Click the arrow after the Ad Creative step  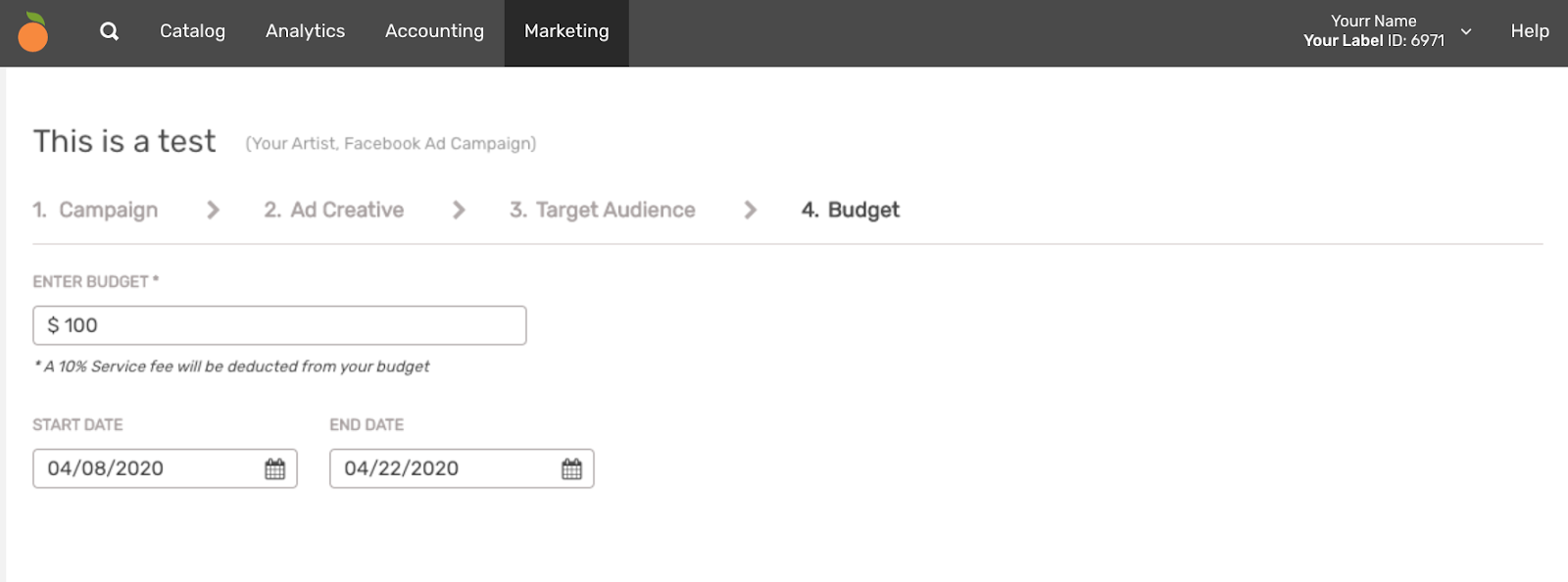[x=458, y=210]
